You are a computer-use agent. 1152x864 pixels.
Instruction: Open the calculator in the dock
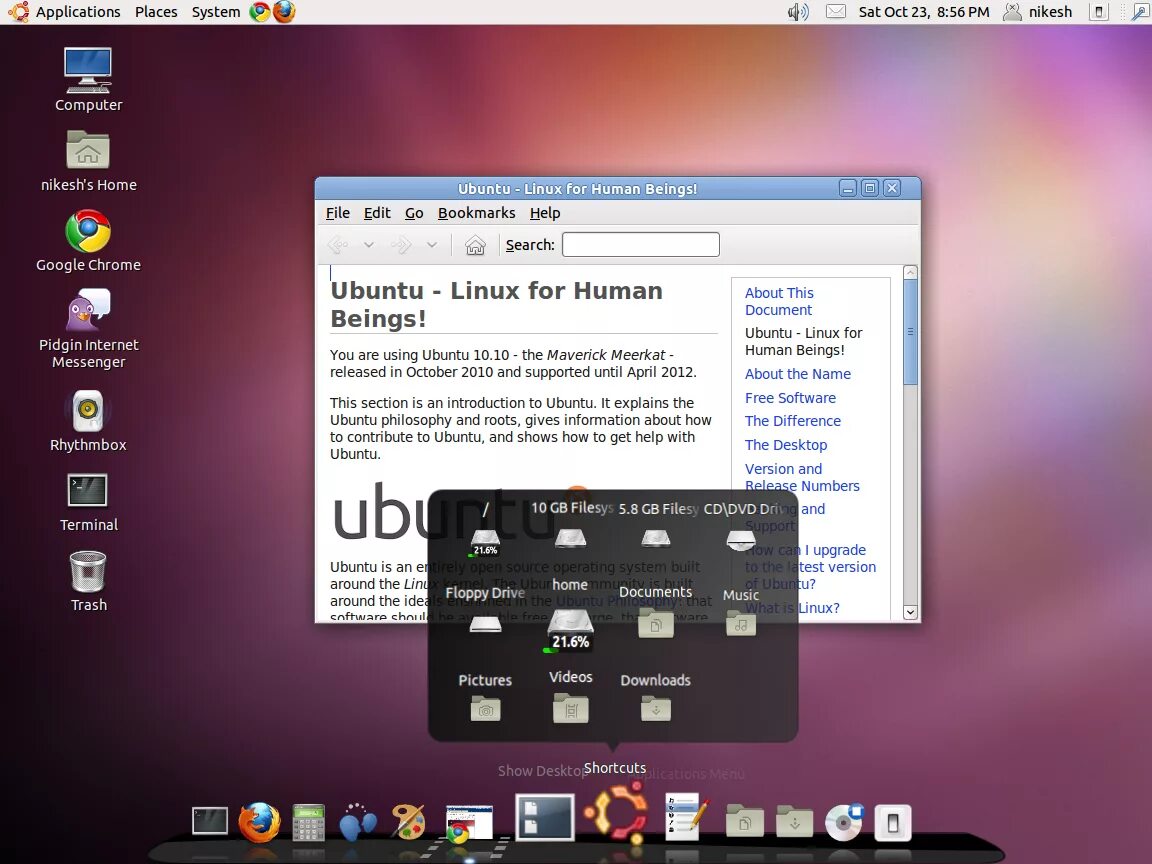point(309,822)
